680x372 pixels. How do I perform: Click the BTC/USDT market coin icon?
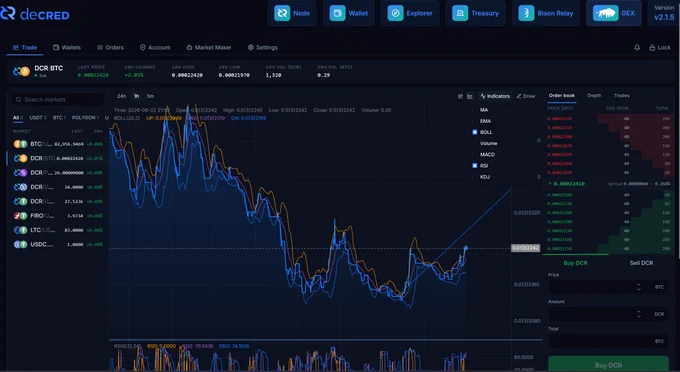[x=20, y=144]
